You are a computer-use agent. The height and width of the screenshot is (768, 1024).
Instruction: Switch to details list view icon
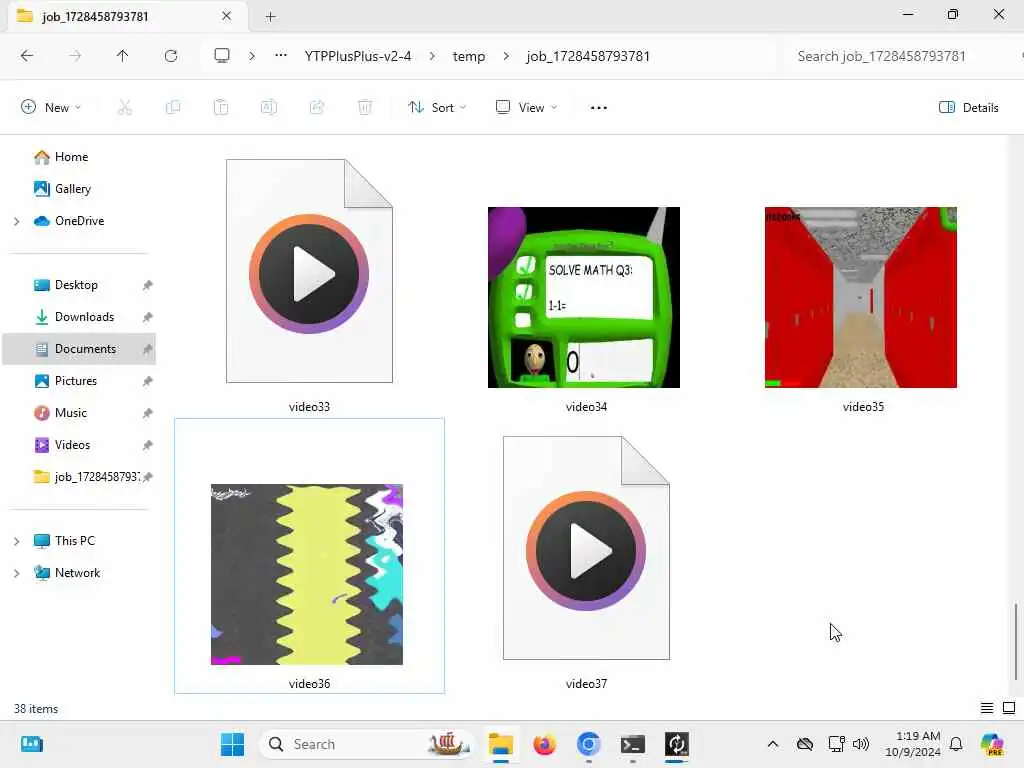point(987,708)
